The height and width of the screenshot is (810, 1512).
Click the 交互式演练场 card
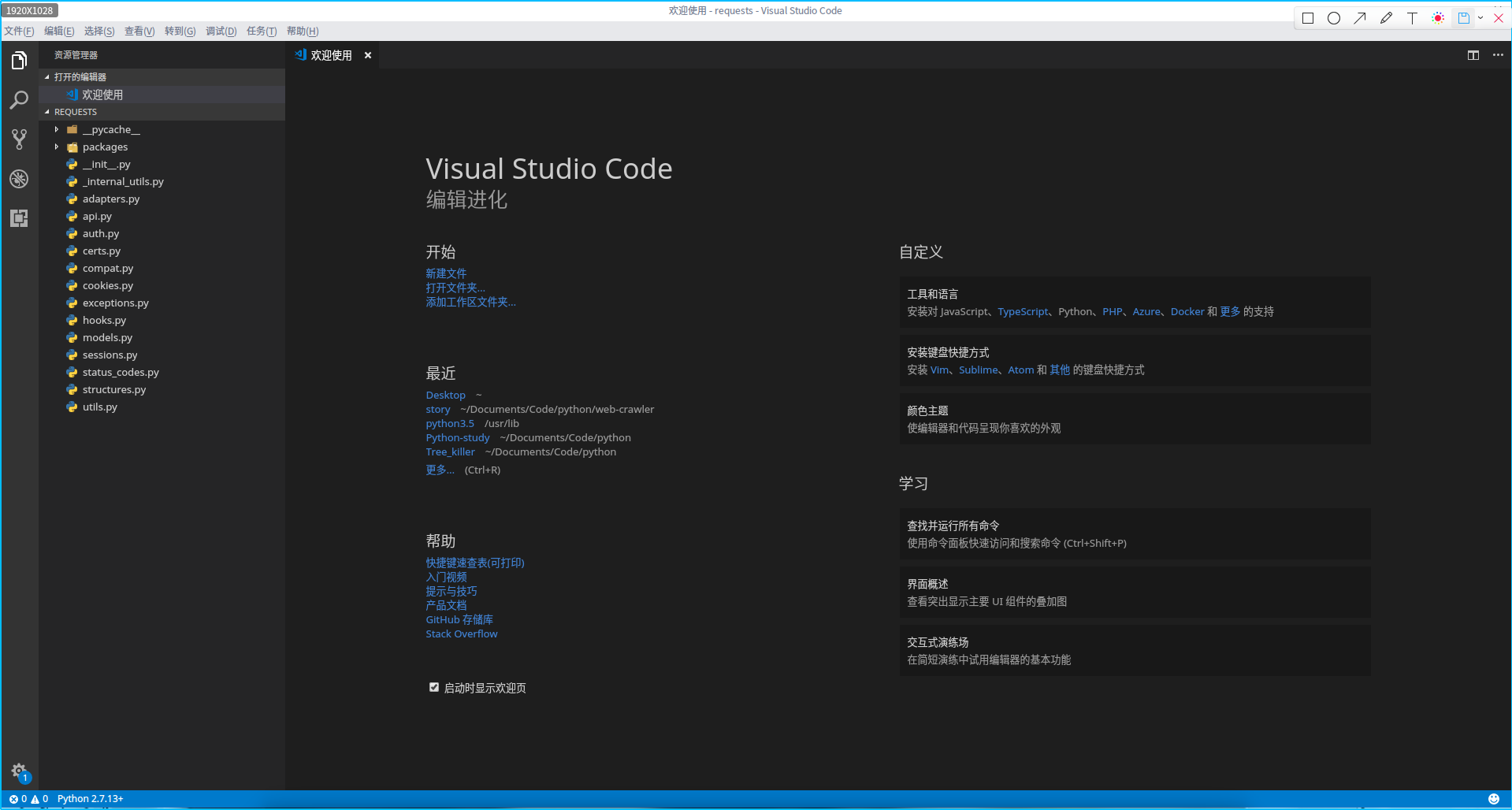tap(1135, 651)
